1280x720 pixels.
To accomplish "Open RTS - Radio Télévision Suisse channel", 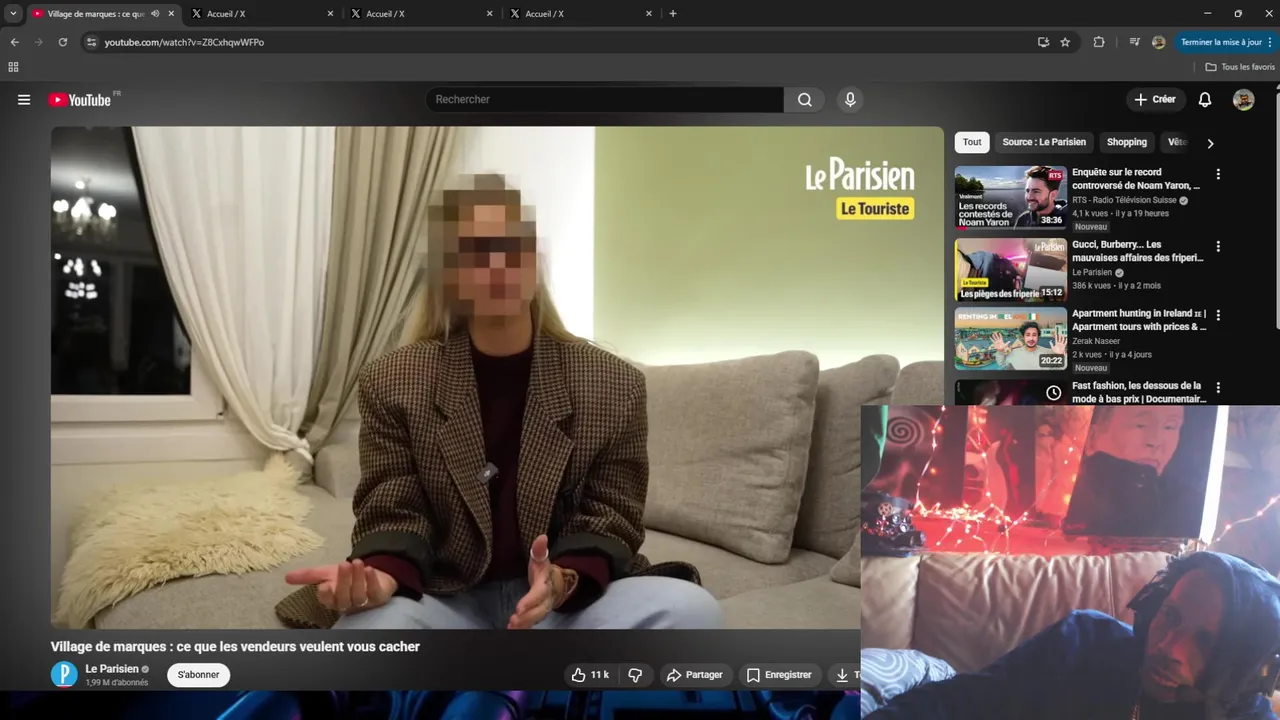I will (1124, 200).
